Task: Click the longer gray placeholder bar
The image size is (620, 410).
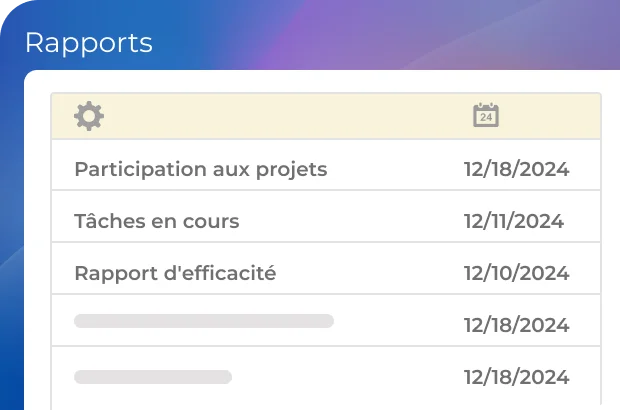Action: 203,321
